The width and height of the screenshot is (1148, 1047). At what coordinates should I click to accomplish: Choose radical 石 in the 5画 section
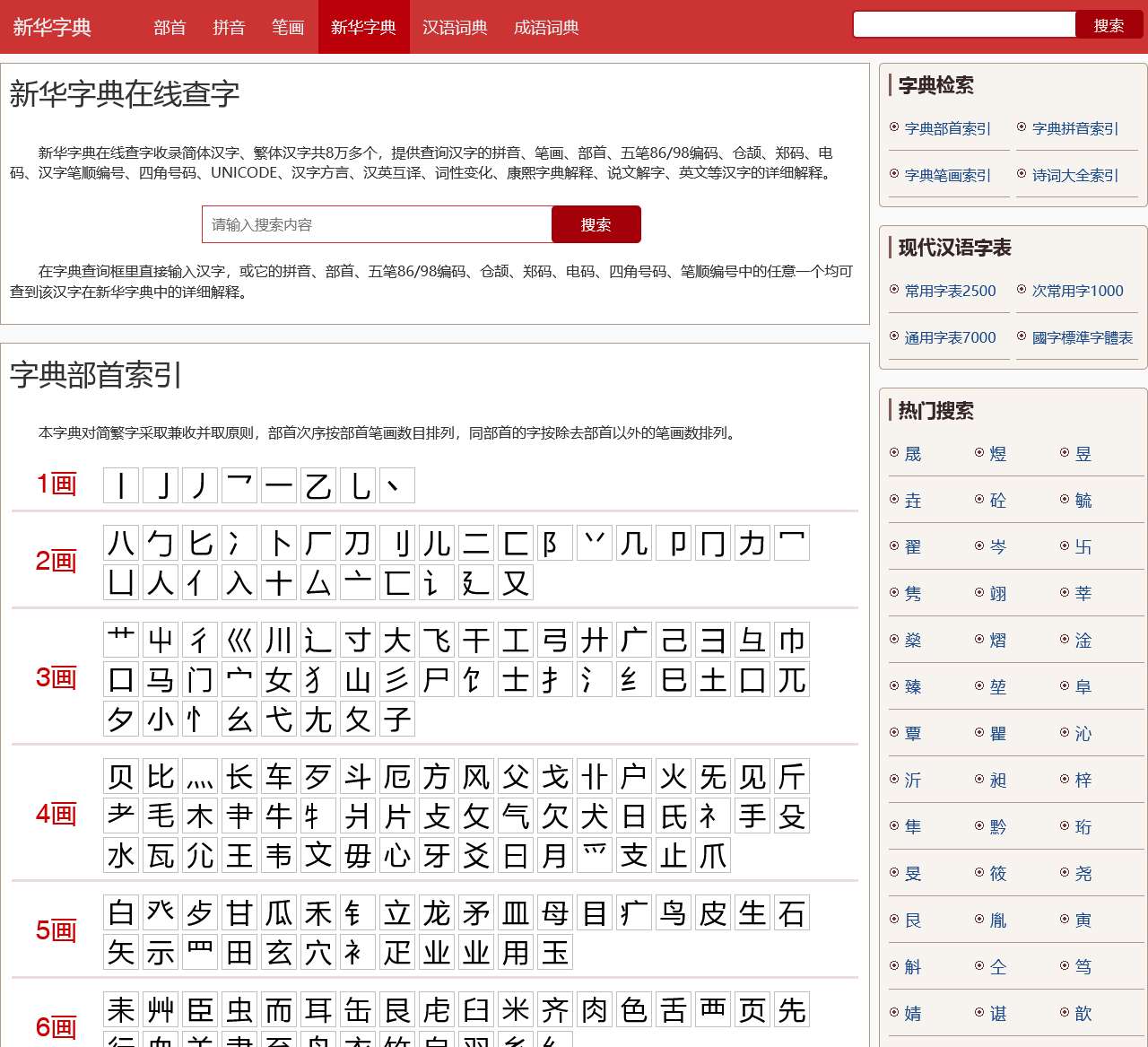pos(792,912)
